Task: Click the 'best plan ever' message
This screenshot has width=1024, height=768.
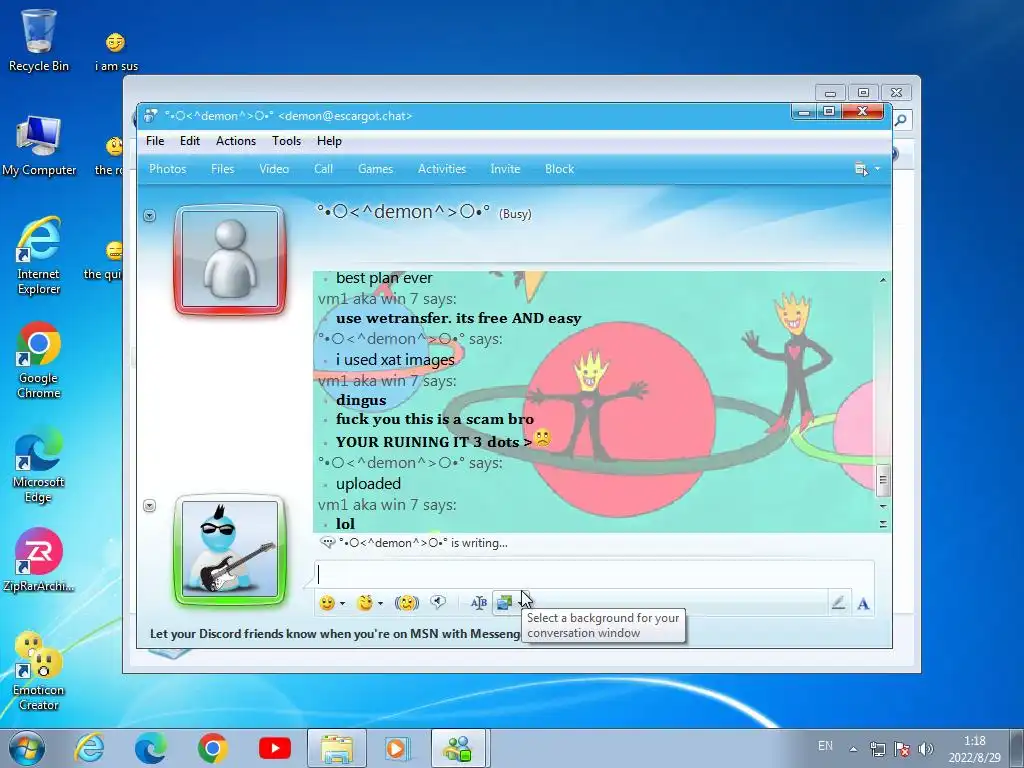Action: pos(384,278)
